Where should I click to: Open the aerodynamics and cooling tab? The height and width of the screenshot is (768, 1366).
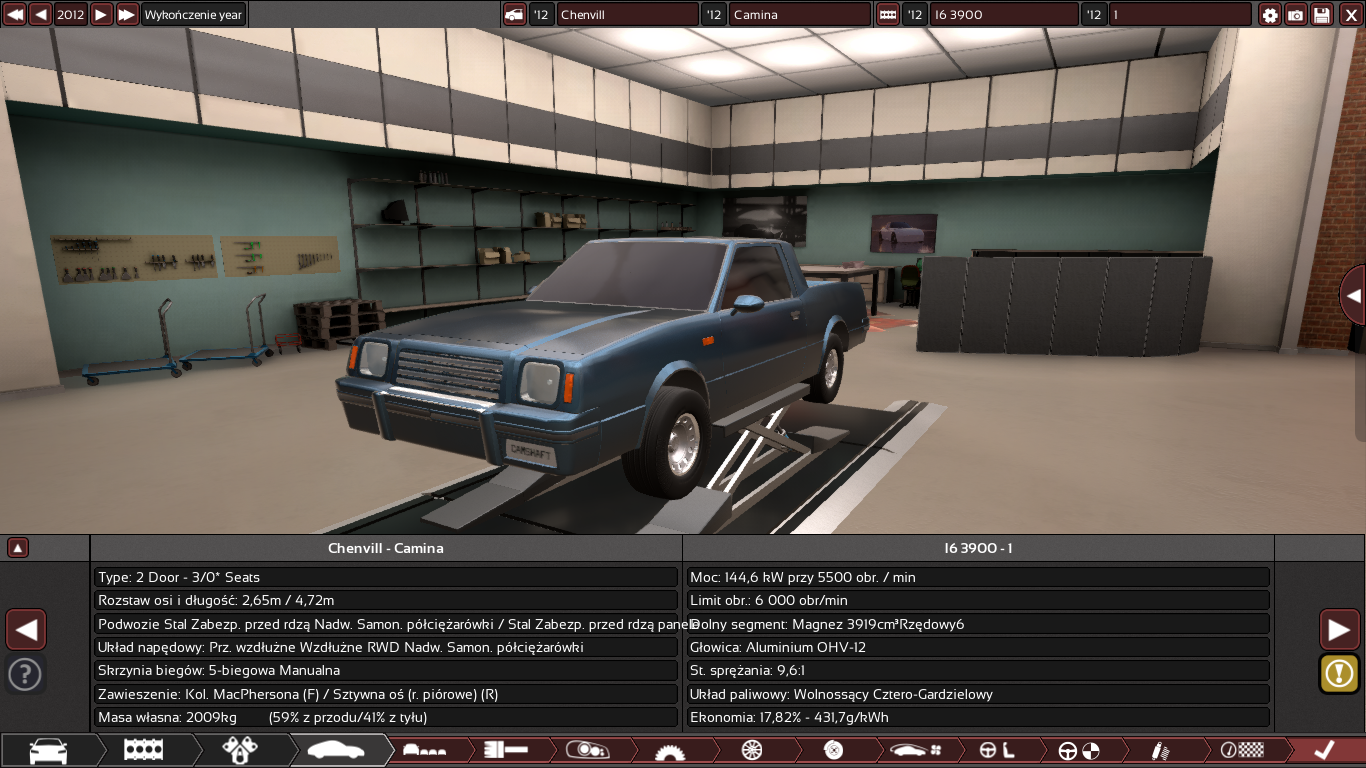coord(915,750)
